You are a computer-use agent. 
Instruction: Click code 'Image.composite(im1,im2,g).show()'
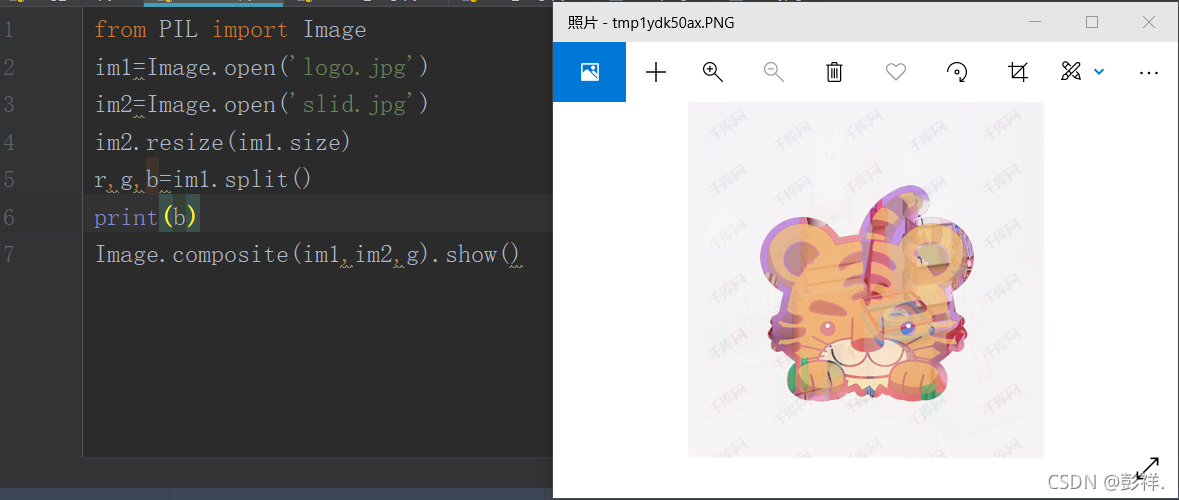[x=308, y=255]
